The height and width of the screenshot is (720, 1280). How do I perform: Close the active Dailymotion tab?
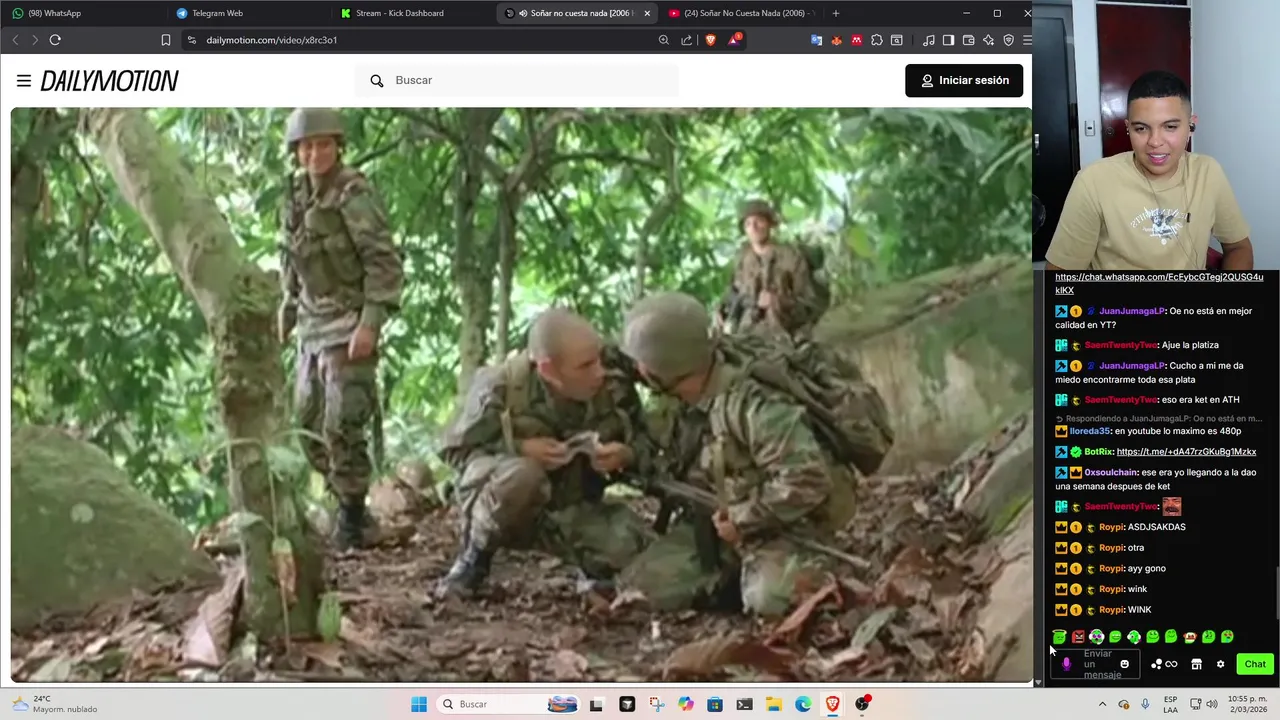coord(647,13)
